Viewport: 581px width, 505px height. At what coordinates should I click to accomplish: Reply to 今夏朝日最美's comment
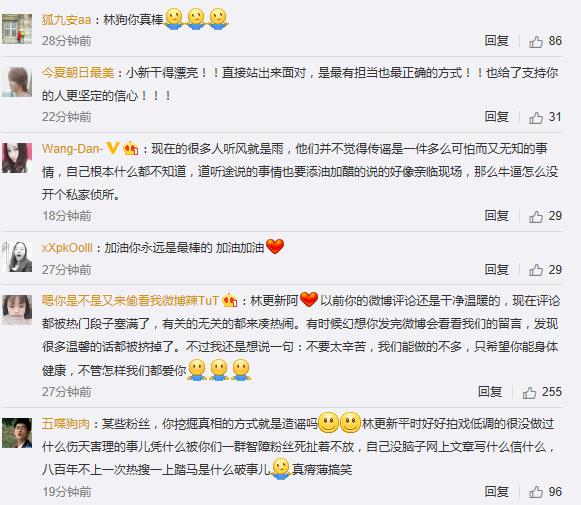497,117
